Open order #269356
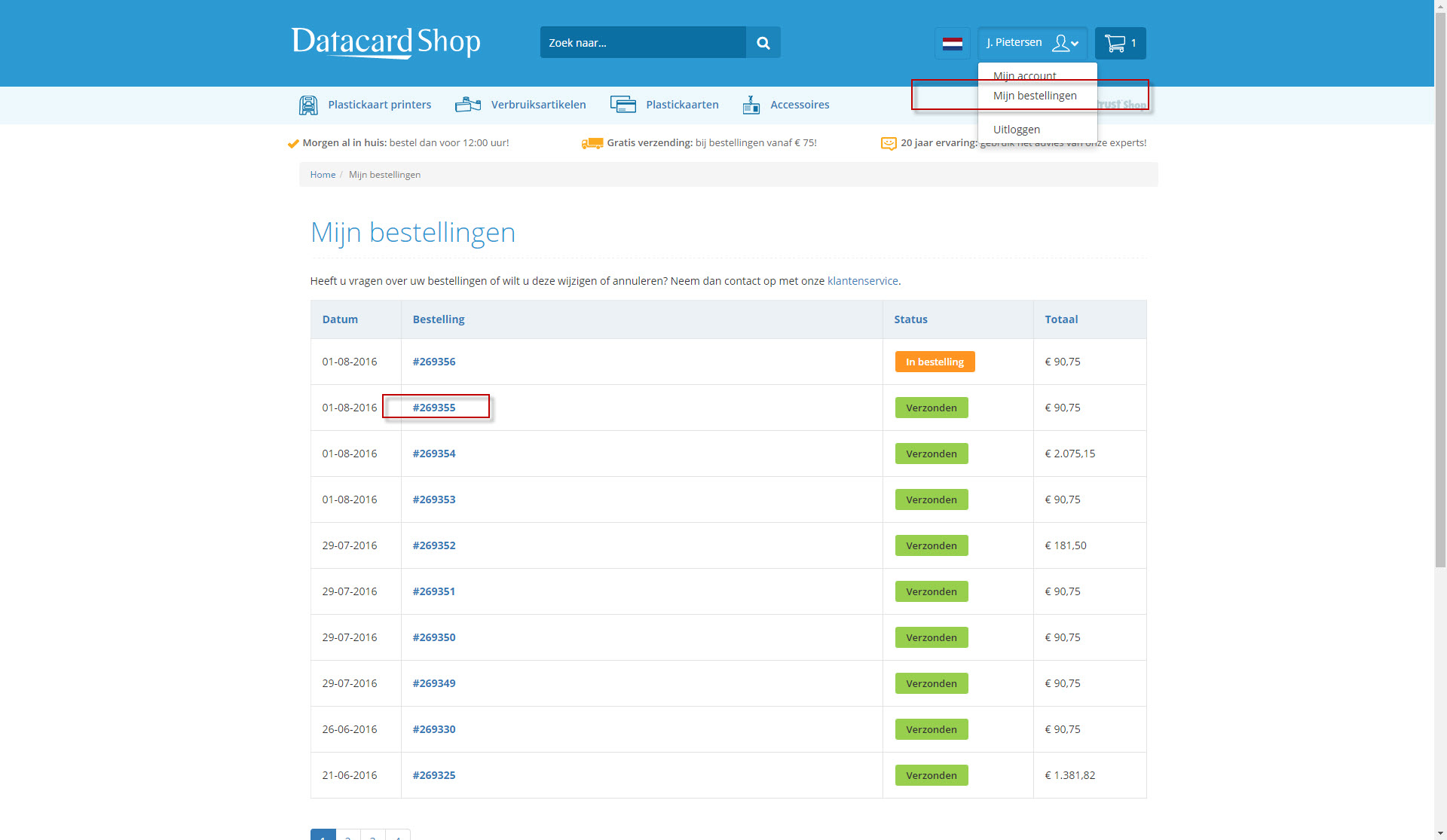 click(434, 362)
